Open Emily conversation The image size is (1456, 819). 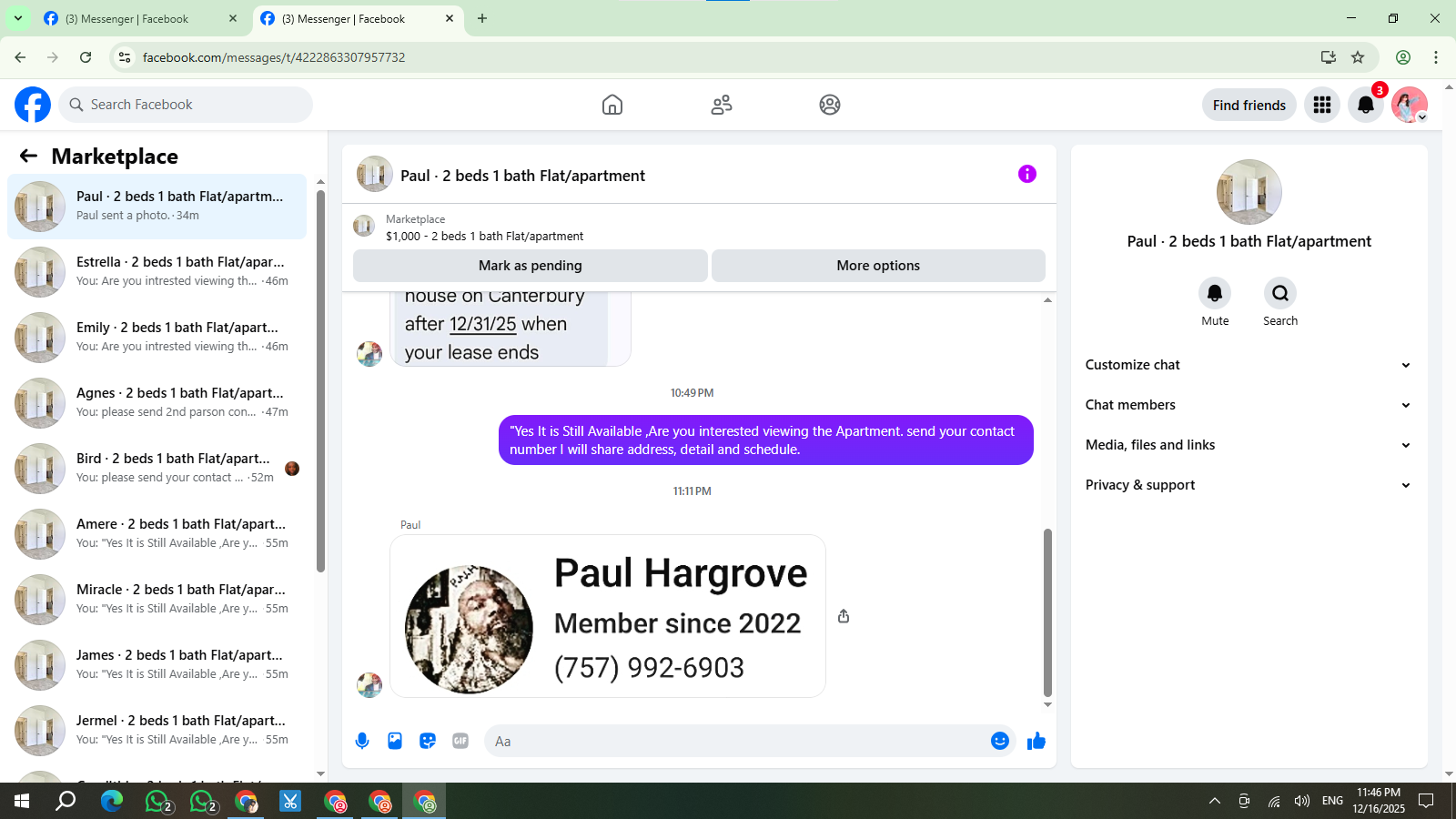pyautogui.click(x=157, y=338)
